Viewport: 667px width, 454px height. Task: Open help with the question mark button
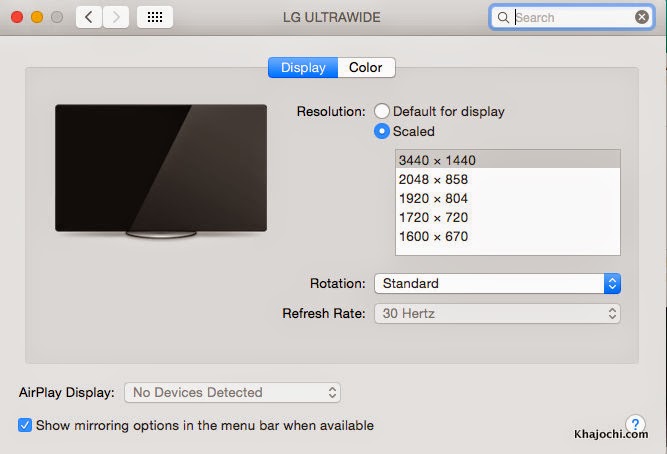point(635,424)
